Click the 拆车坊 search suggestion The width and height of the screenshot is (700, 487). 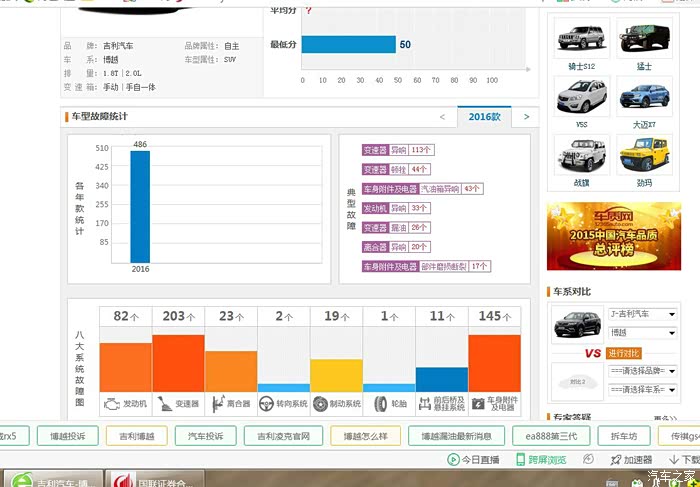624,436
